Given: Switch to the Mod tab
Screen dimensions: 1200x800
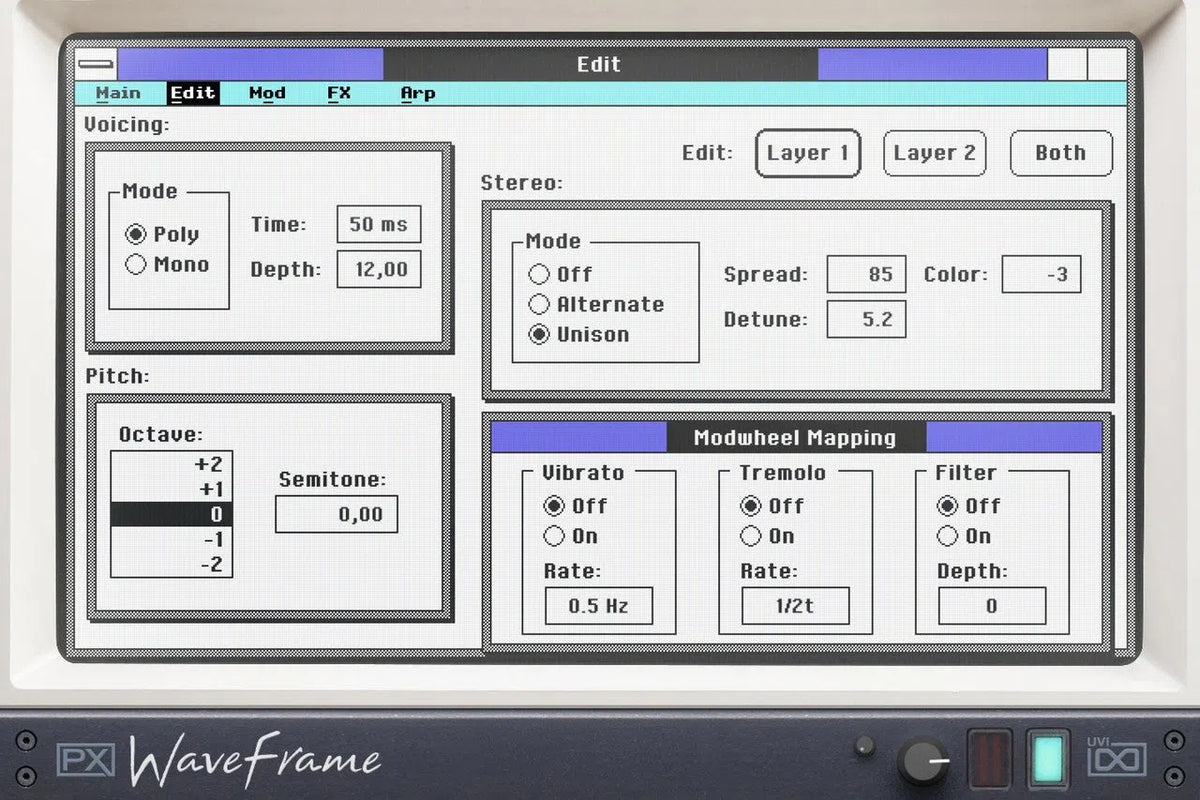Looking at the screenshot, I should 266,93.
